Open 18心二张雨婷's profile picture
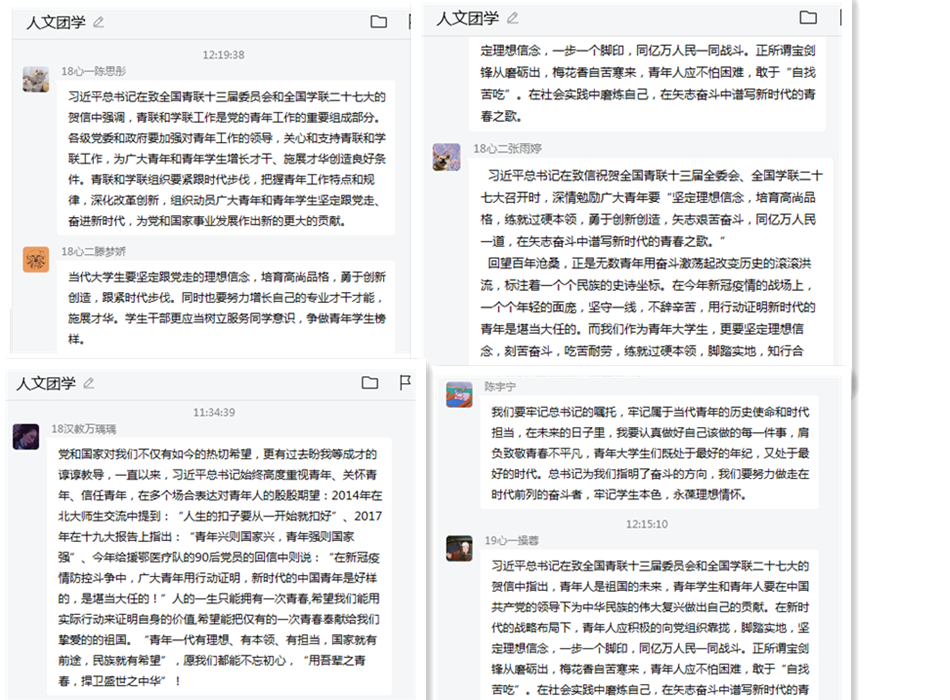Screen dimensions: 950x700 pos(446,156)
